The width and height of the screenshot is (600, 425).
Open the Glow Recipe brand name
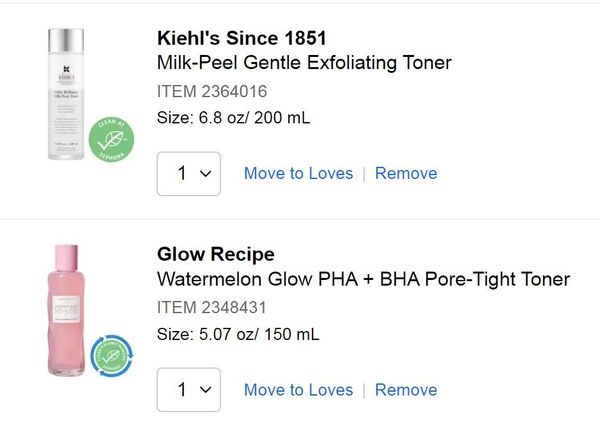click(216, 254)
